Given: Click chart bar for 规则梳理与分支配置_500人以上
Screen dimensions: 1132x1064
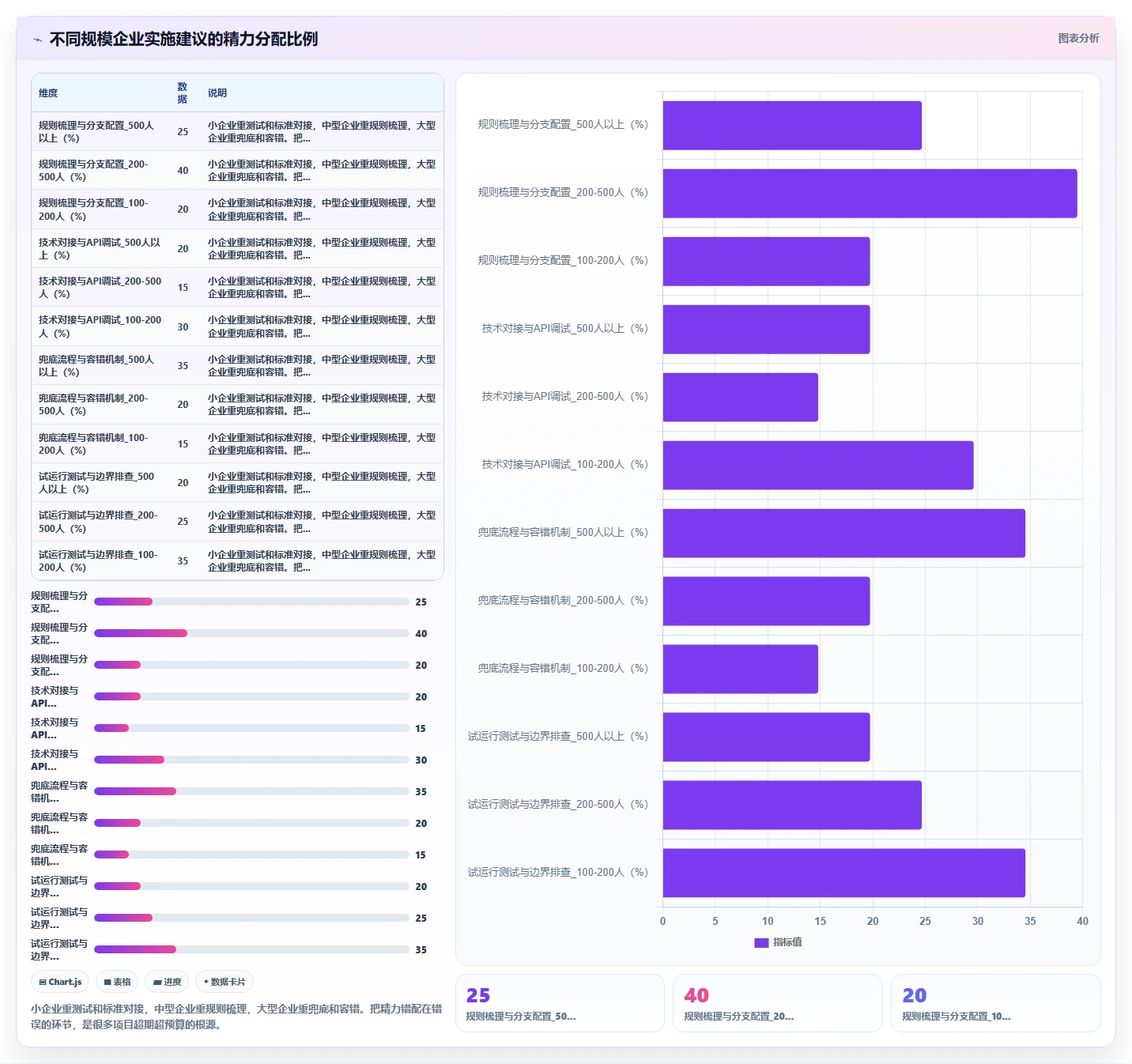Looking at the screenshot, I should click(792, 125).
